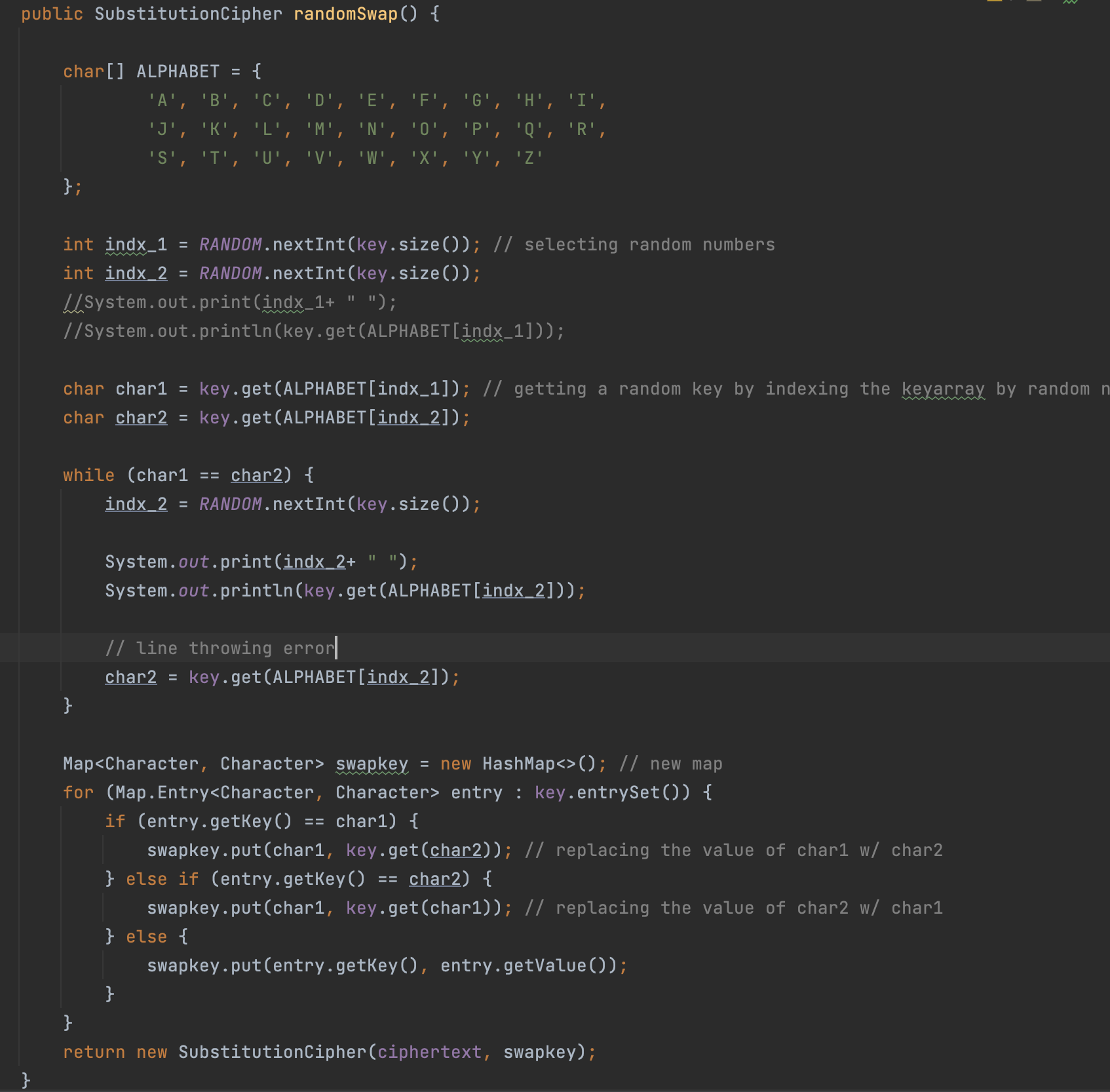The width and height of the screenshot is (1110, 1092).
Task: Click the randomSwap method name
Action: [345, 14]
